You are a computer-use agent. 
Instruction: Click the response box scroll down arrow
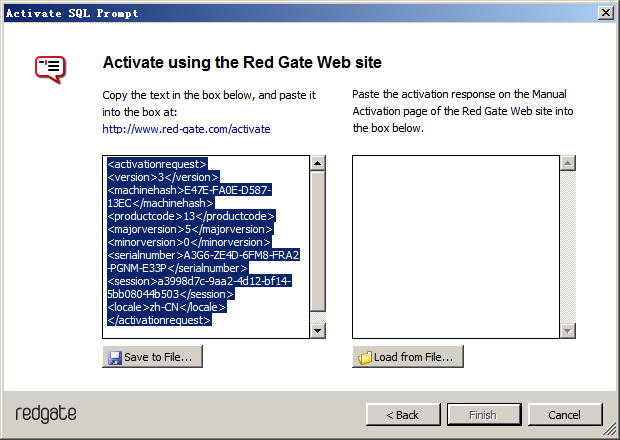pyautogui.click(x=568, y=330)
